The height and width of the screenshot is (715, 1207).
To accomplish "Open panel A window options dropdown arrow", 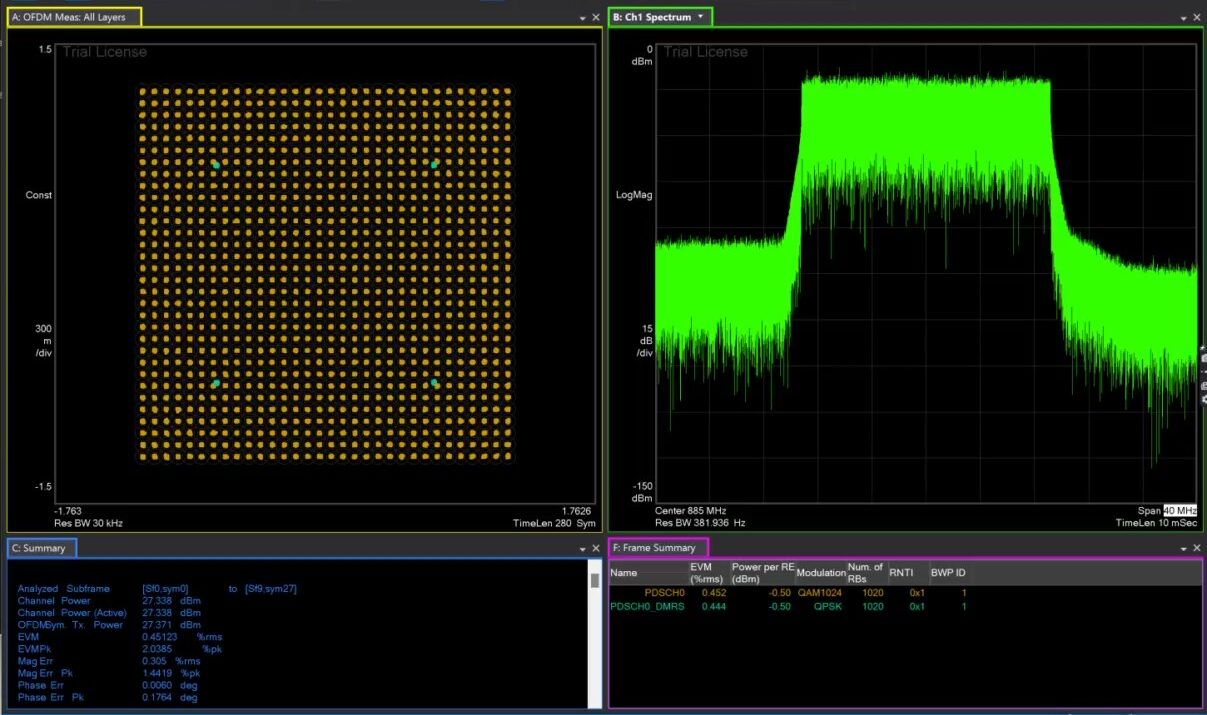I will click(583, 18).
